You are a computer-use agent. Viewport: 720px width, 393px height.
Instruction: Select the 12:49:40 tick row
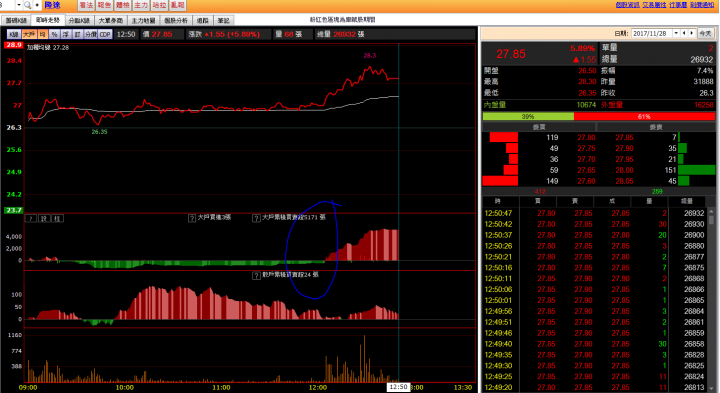(595, 344)
